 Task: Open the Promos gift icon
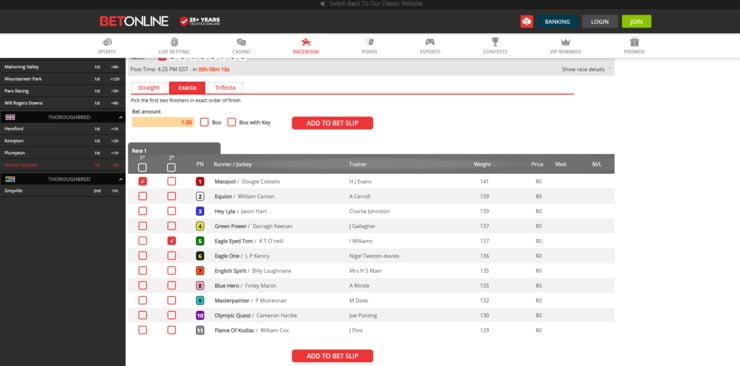pos(634,42)
